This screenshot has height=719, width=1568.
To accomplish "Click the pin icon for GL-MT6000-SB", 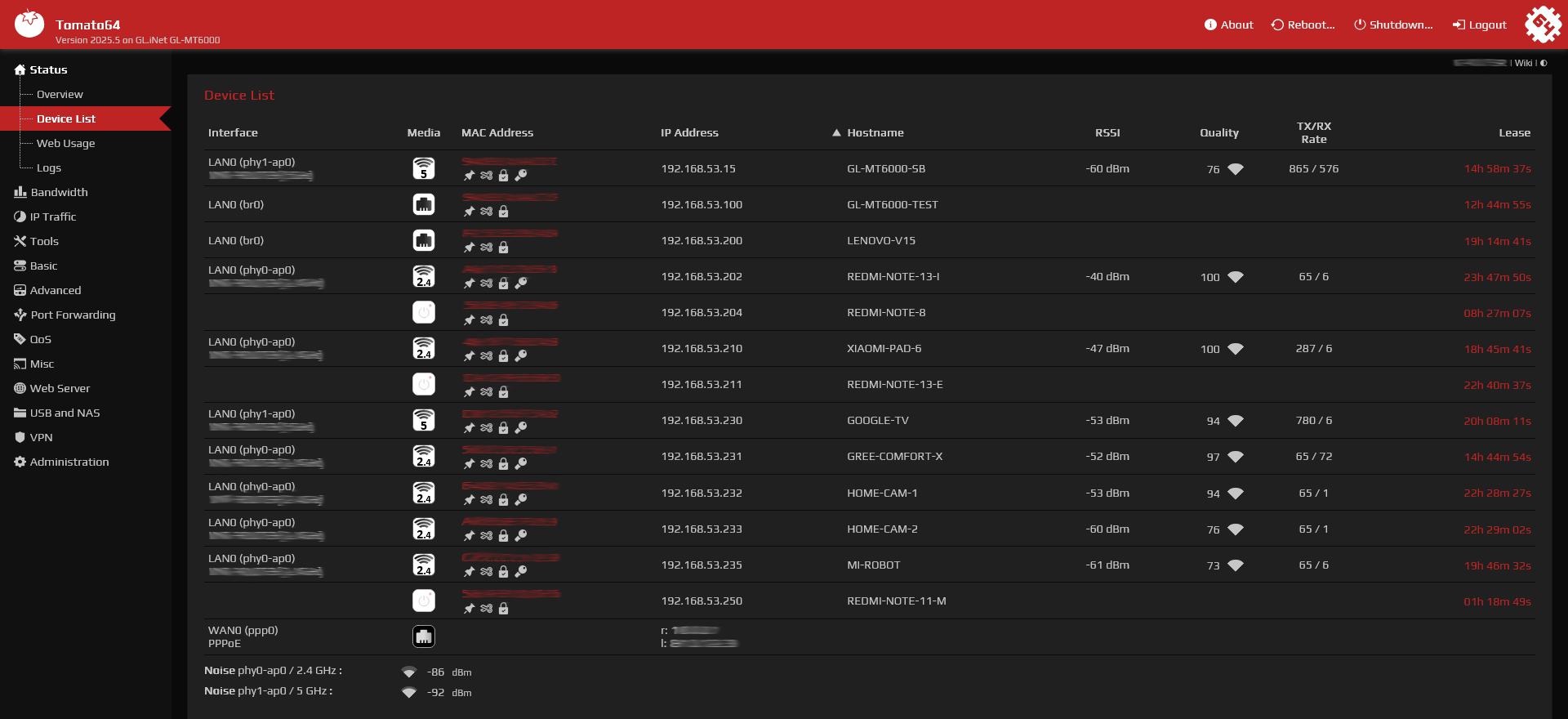I will click(x=469, y=176).
